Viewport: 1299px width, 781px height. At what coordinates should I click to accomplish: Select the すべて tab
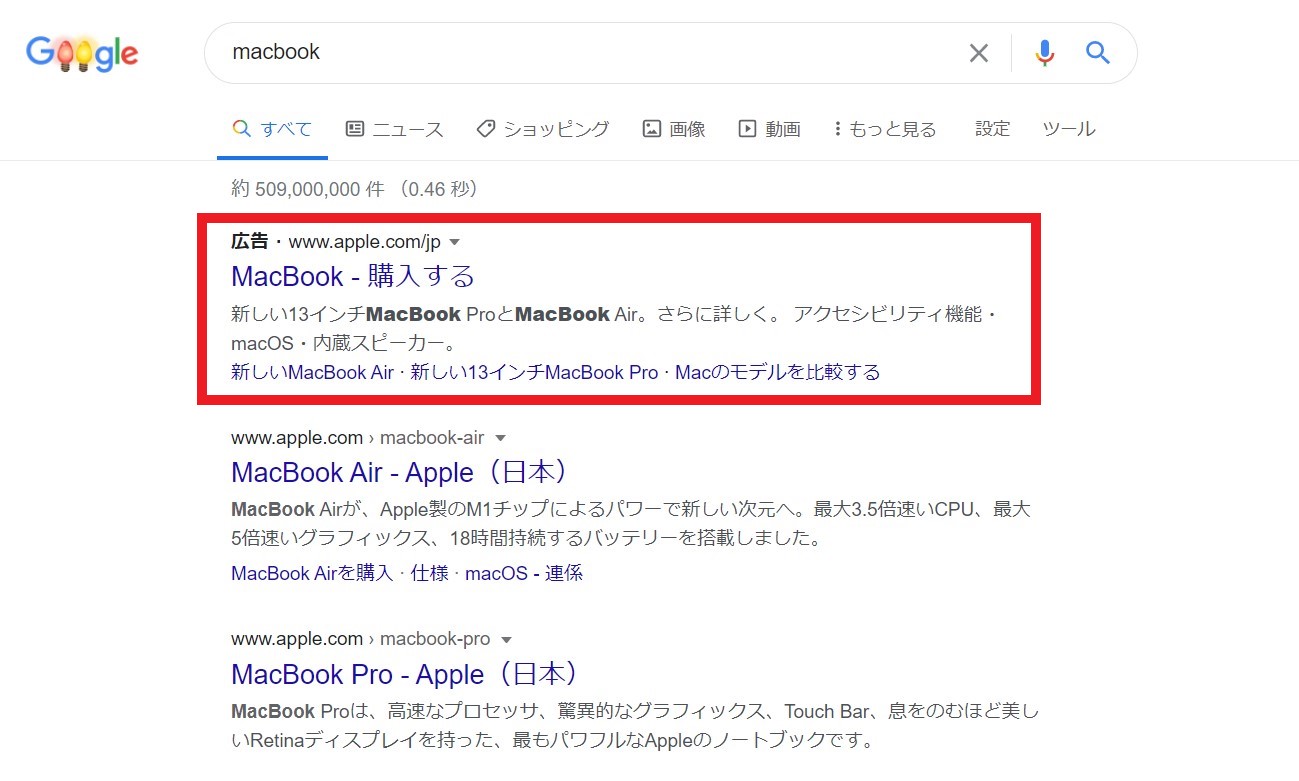(272, 129)
